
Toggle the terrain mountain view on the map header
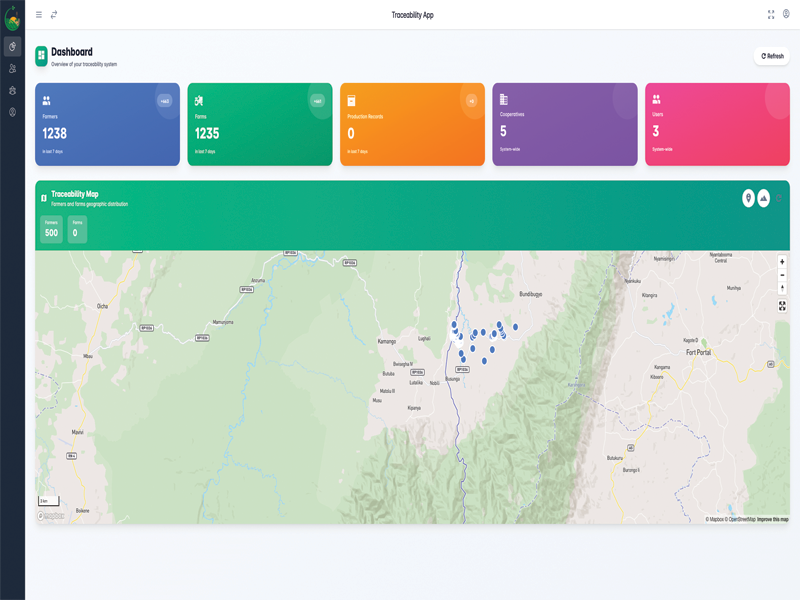(x=764, y=199)
